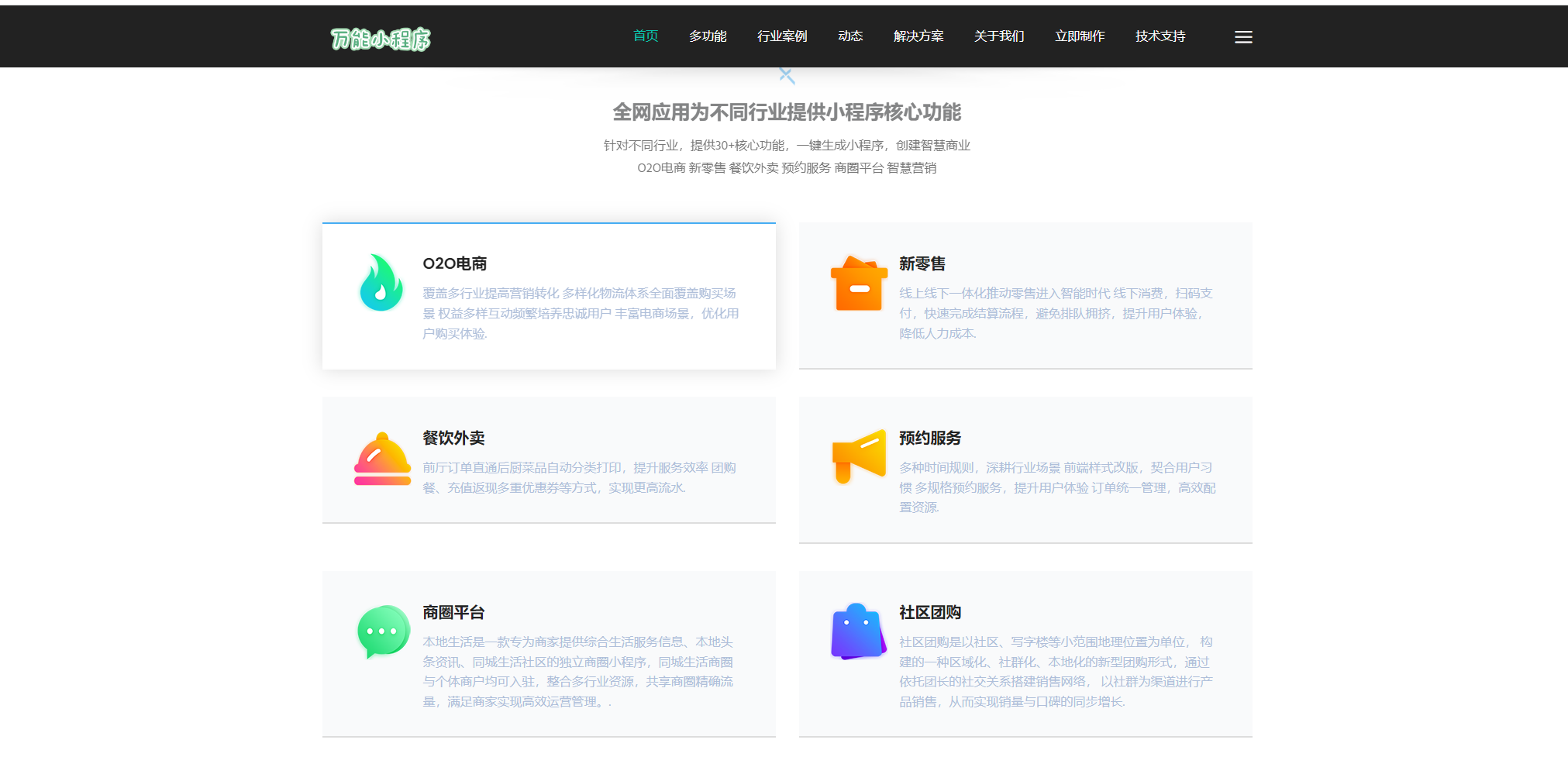Click 立即制作 in the navigation
Viewport: 1568px width, 781px height.
click(1080, 36)
